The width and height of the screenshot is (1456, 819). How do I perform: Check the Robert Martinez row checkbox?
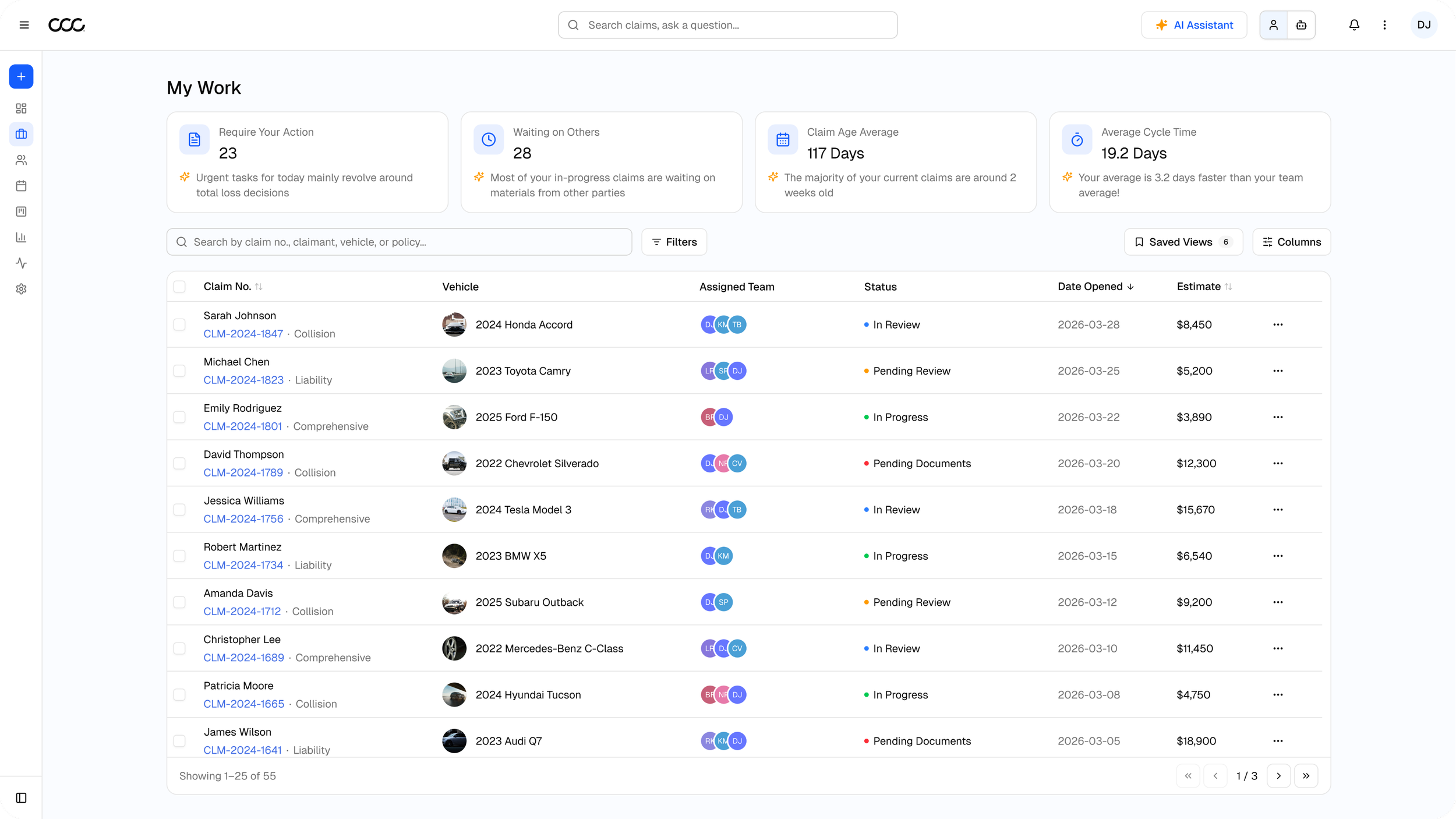click(179, 556)
